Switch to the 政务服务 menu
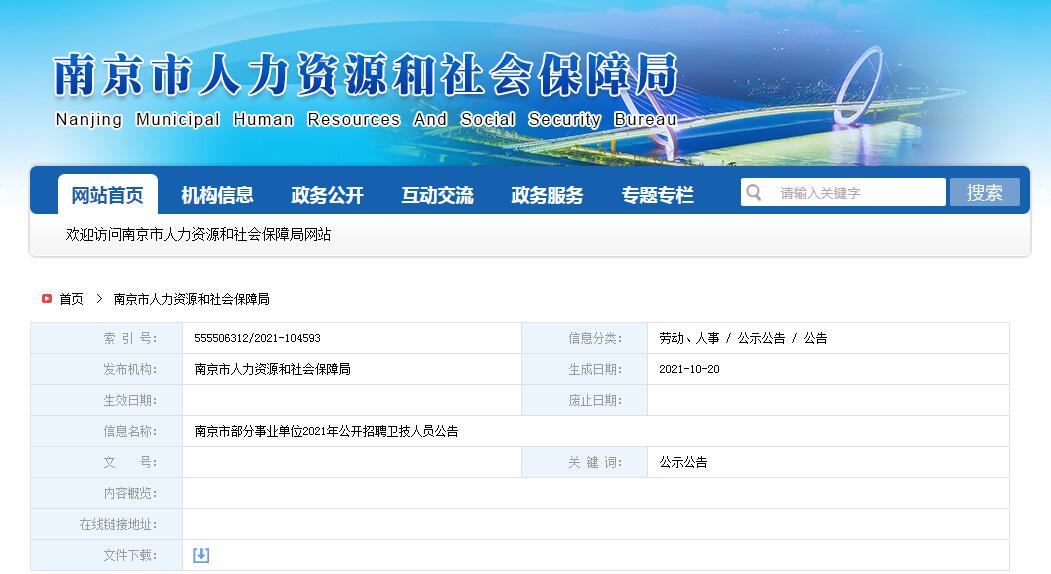The height and width of the screenshot is (574, 1051). pos(547,195)
